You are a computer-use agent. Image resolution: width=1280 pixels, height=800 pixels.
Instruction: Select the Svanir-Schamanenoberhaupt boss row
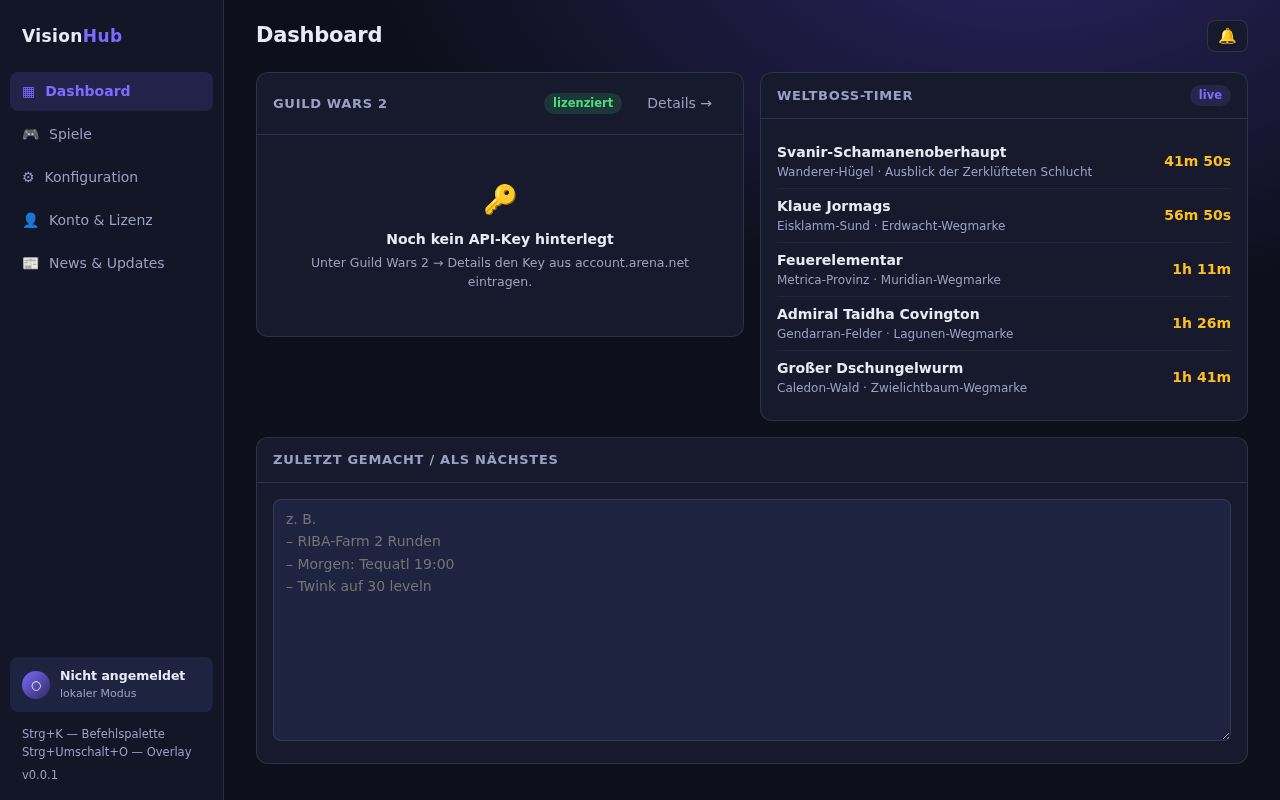pos(1004,161)
